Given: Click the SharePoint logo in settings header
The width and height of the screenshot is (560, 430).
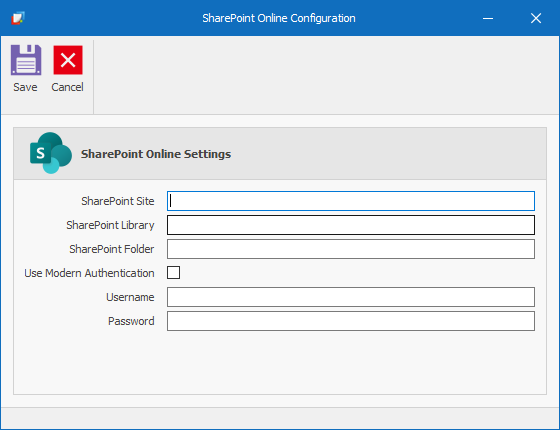Looking at the screenshot, I should click(x=51, y=153).
